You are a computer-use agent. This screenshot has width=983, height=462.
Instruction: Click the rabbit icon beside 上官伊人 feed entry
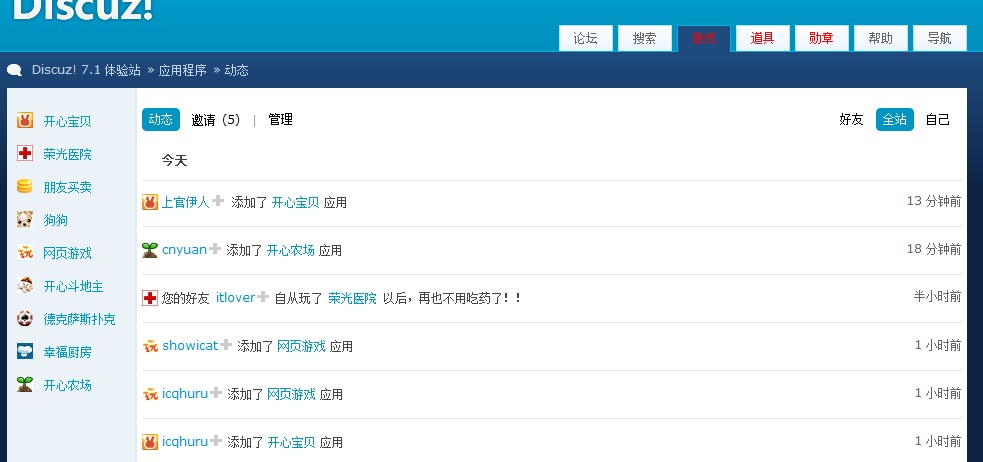[x=150, y=202]
